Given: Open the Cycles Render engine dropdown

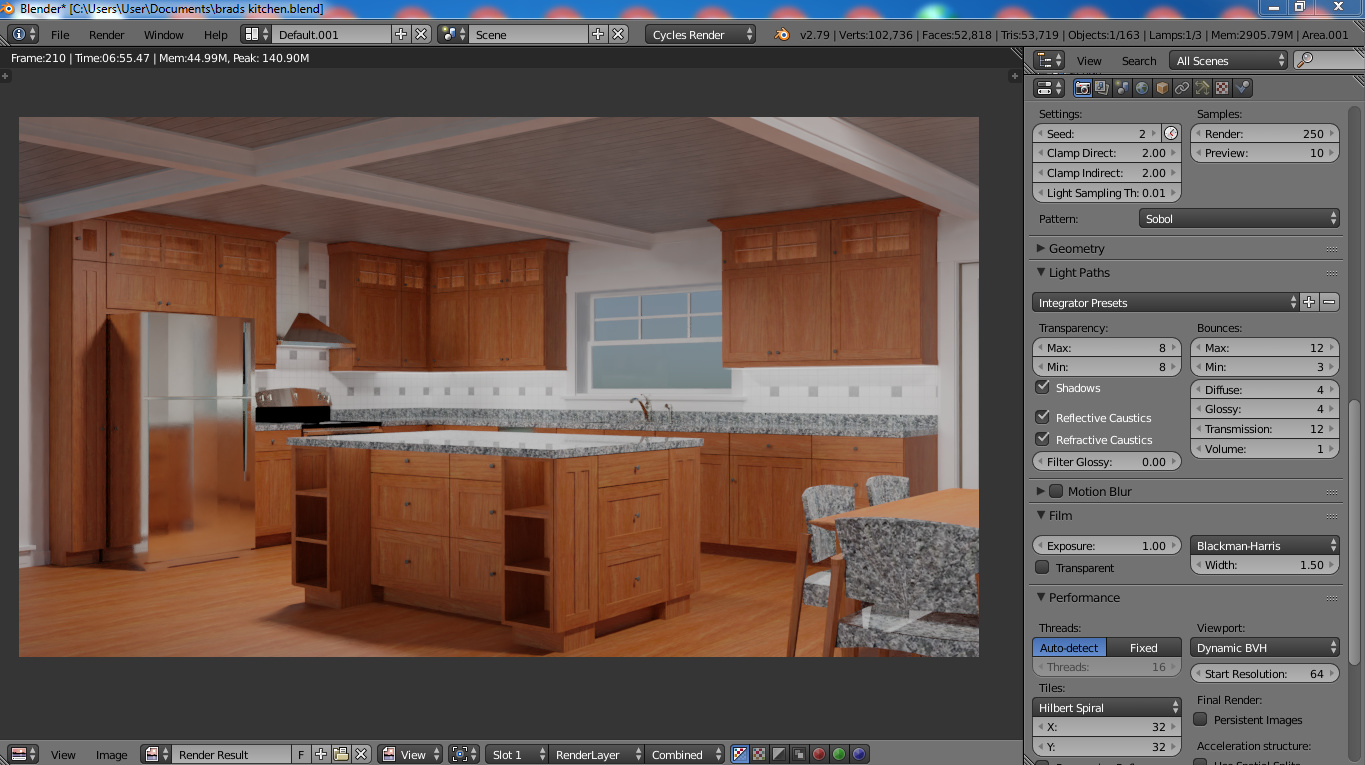Looking at the screenshot, I should (700, 34).
